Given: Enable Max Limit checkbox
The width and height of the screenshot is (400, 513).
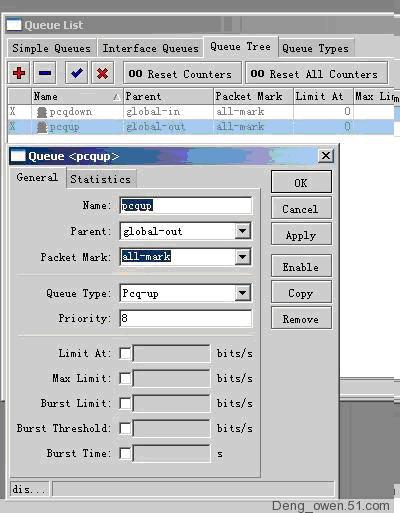Looking at the screenshot, I should (125, 378).
